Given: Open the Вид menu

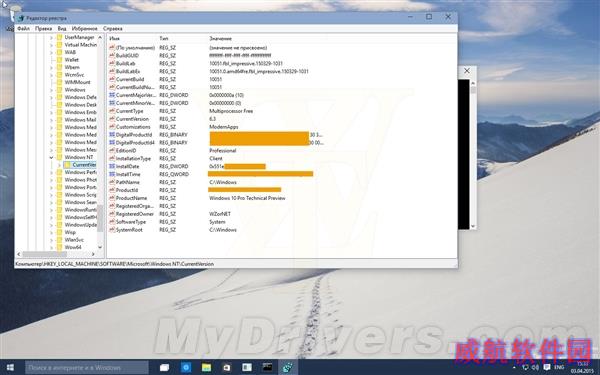Looking at the screenshot, I should (x=62, y=28).
